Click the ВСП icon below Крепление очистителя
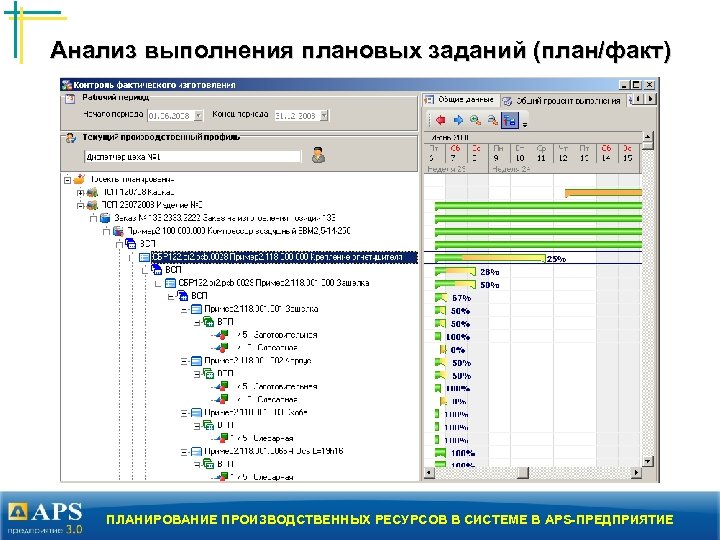Image resolution: width=720 pixels, height=540 pixels. (157, 269)
